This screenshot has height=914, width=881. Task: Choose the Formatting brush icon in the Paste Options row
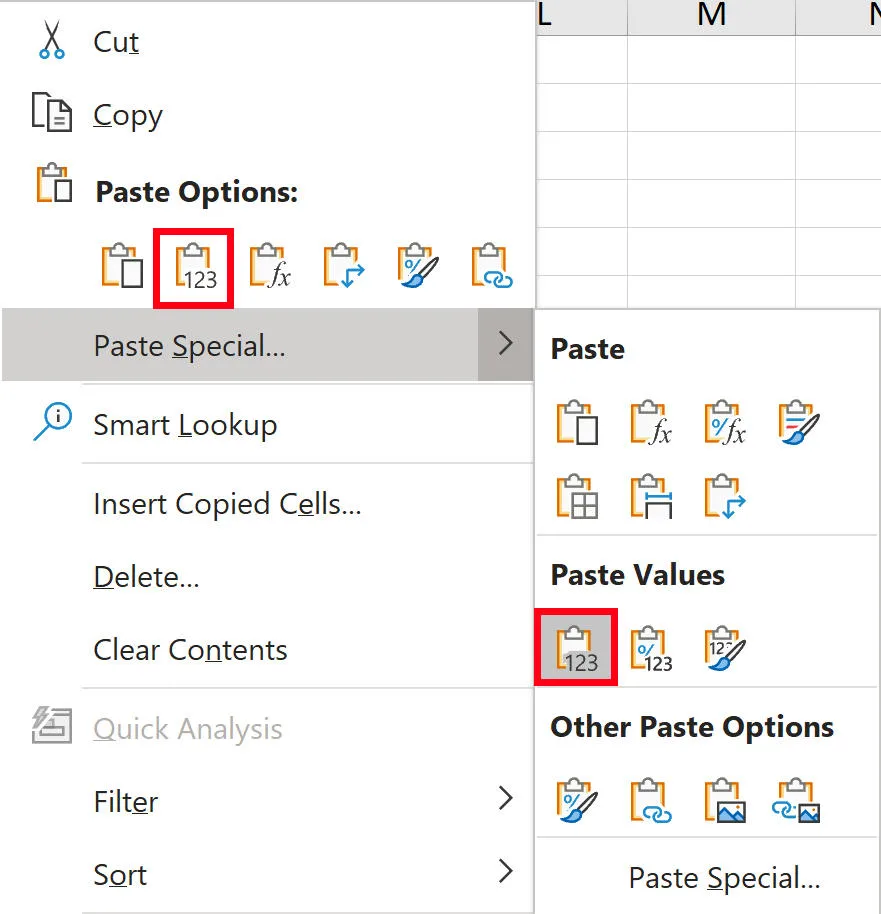pos(417,266)
